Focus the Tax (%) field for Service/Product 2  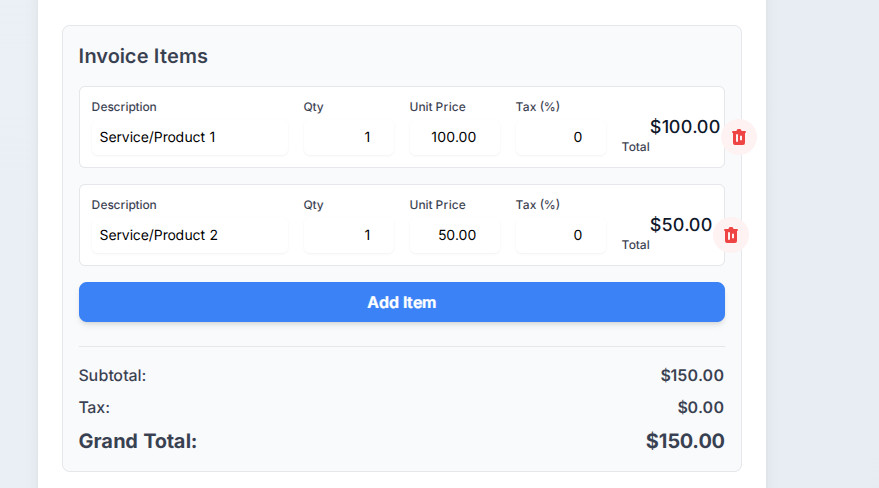[x=561, y=235]
